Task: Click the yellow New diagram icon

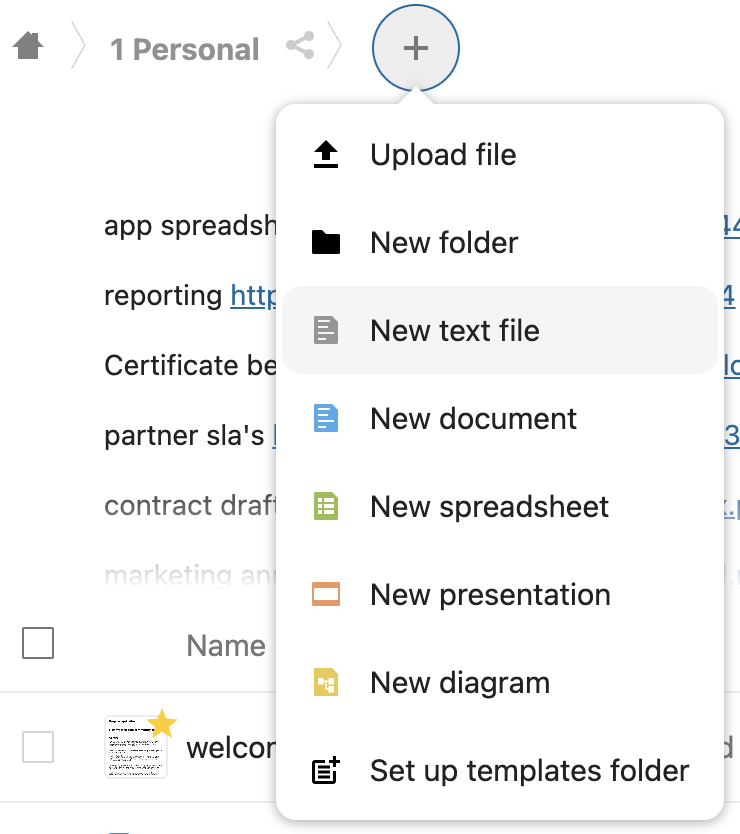Action: coord(326,683)
